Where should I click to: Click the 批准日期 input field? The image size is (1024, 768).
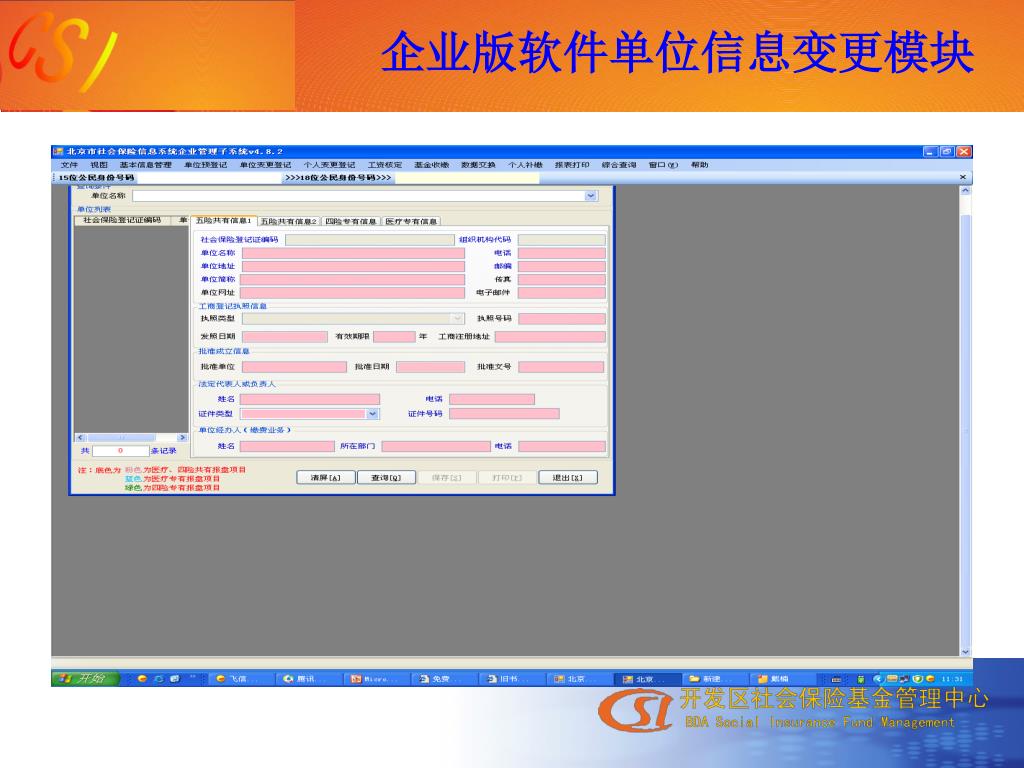(430, 367)
